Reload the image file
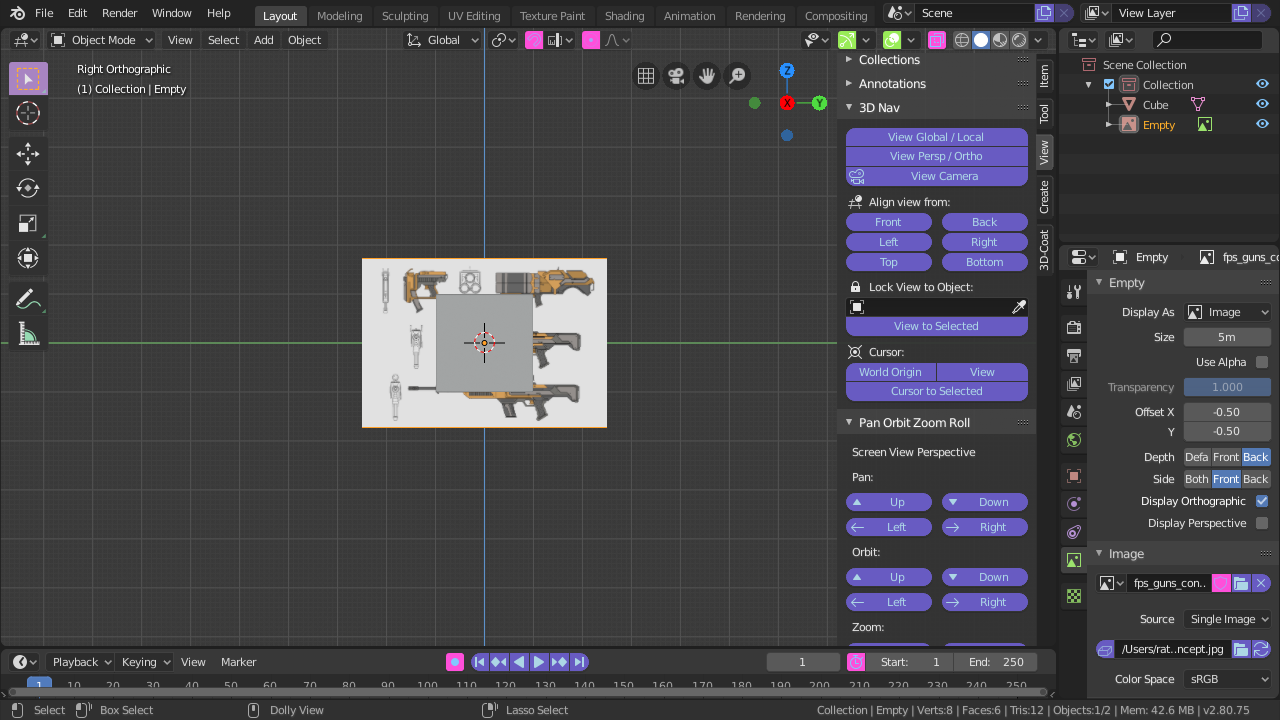1280x720 pixels. 1261,649
